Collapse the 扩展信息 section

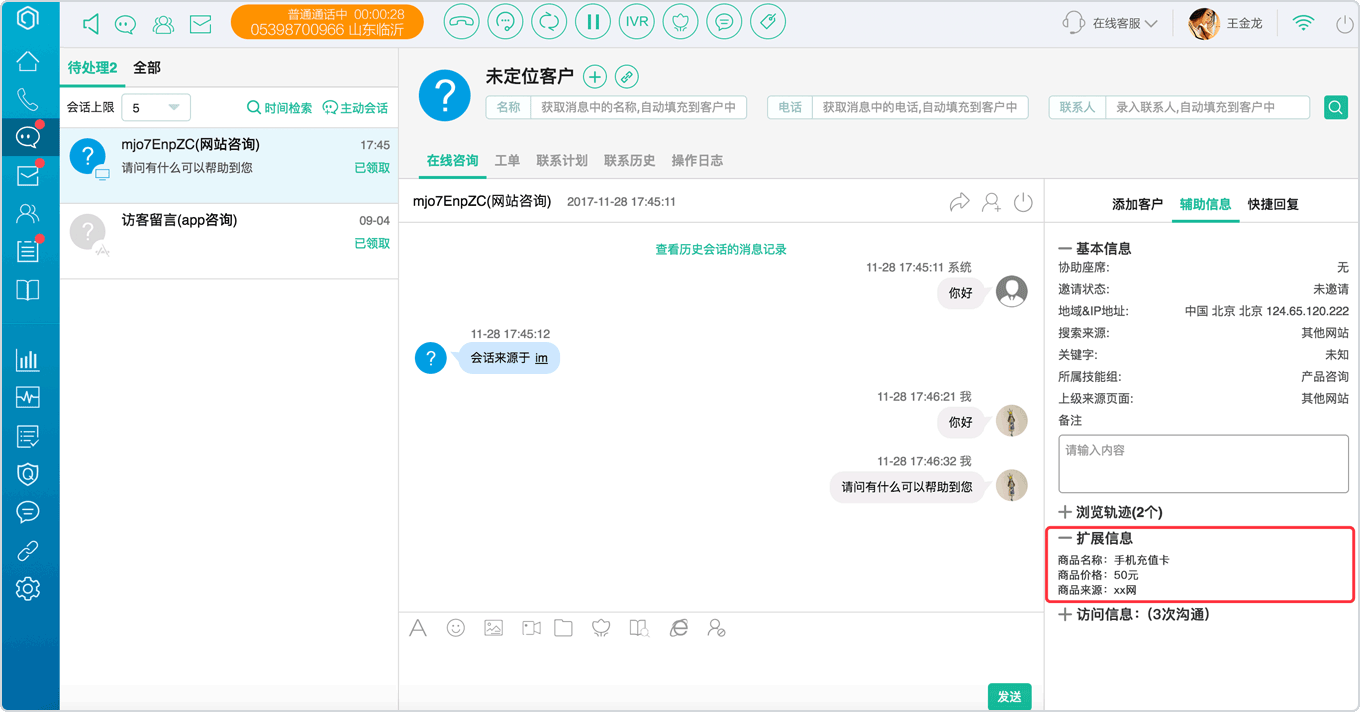(1096, 538)
